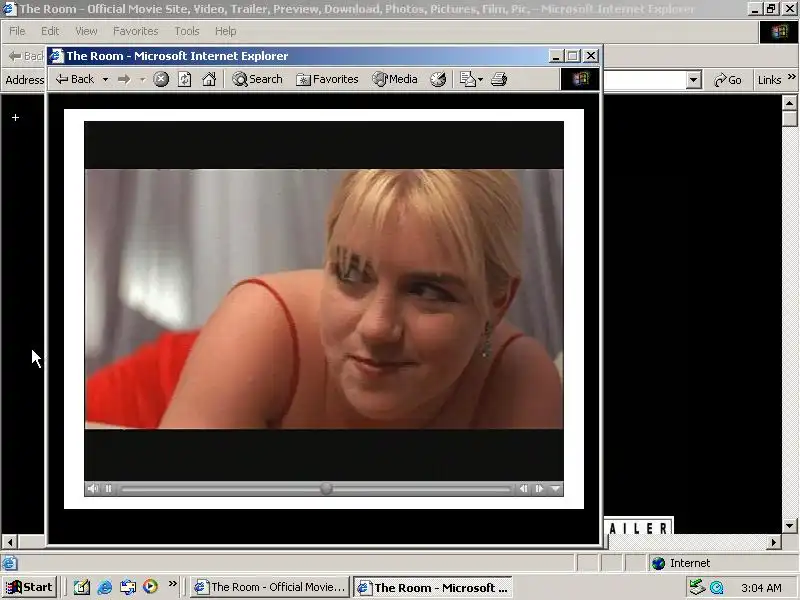Click the Mail icon in the toolbar
The height and width of the screenshot is (600, 800).
coord(467,79)
